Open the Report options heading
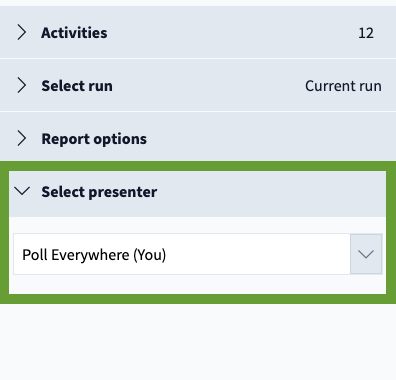Viewport: 396px width, 380px height. 94,139
